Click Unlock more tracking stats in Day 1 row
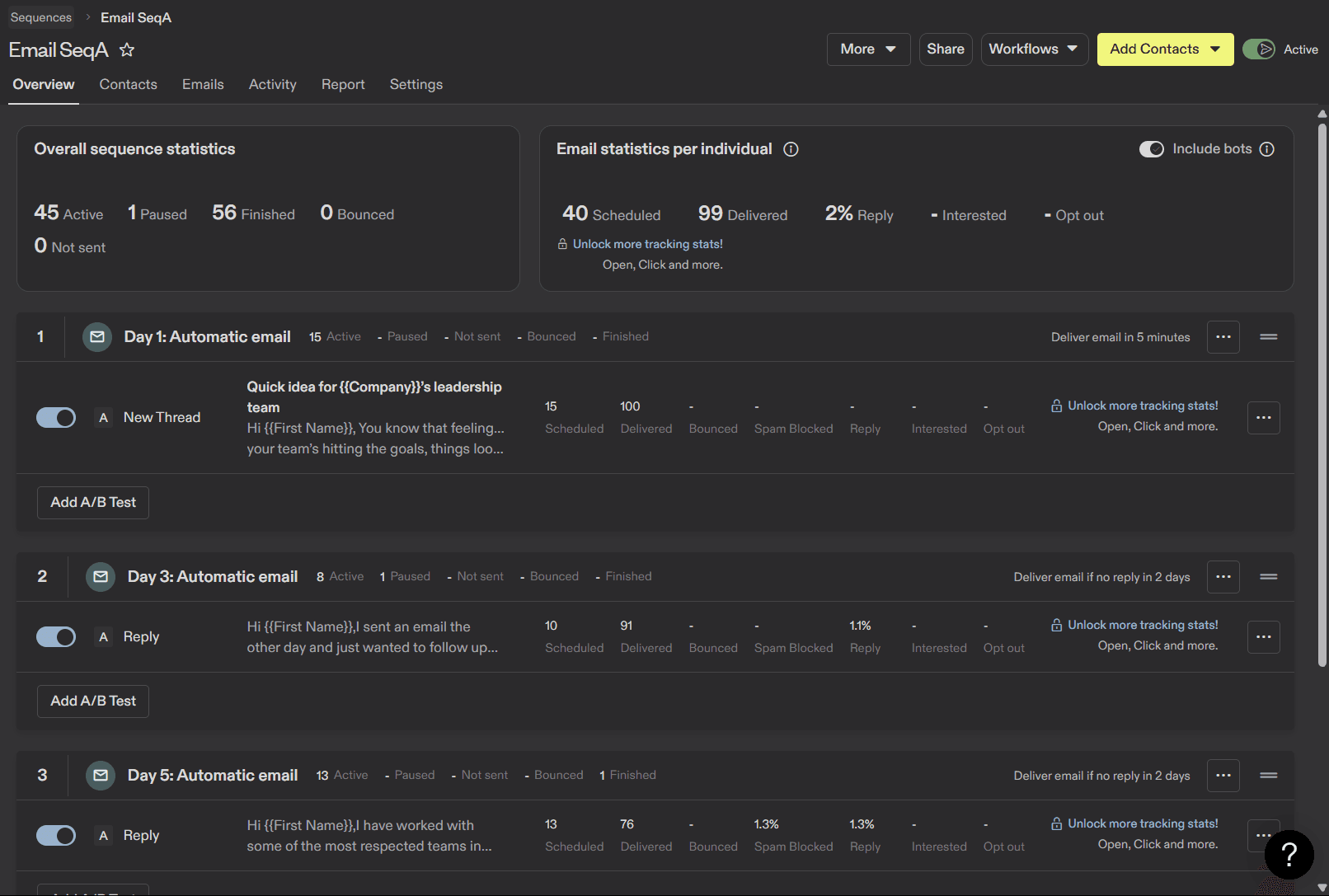The width and height of the screenshot is (1329, 896). 1143,406
